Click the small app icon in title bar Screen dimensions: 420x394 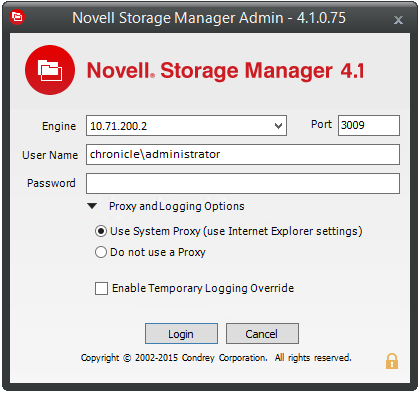[x=17, y=16]
